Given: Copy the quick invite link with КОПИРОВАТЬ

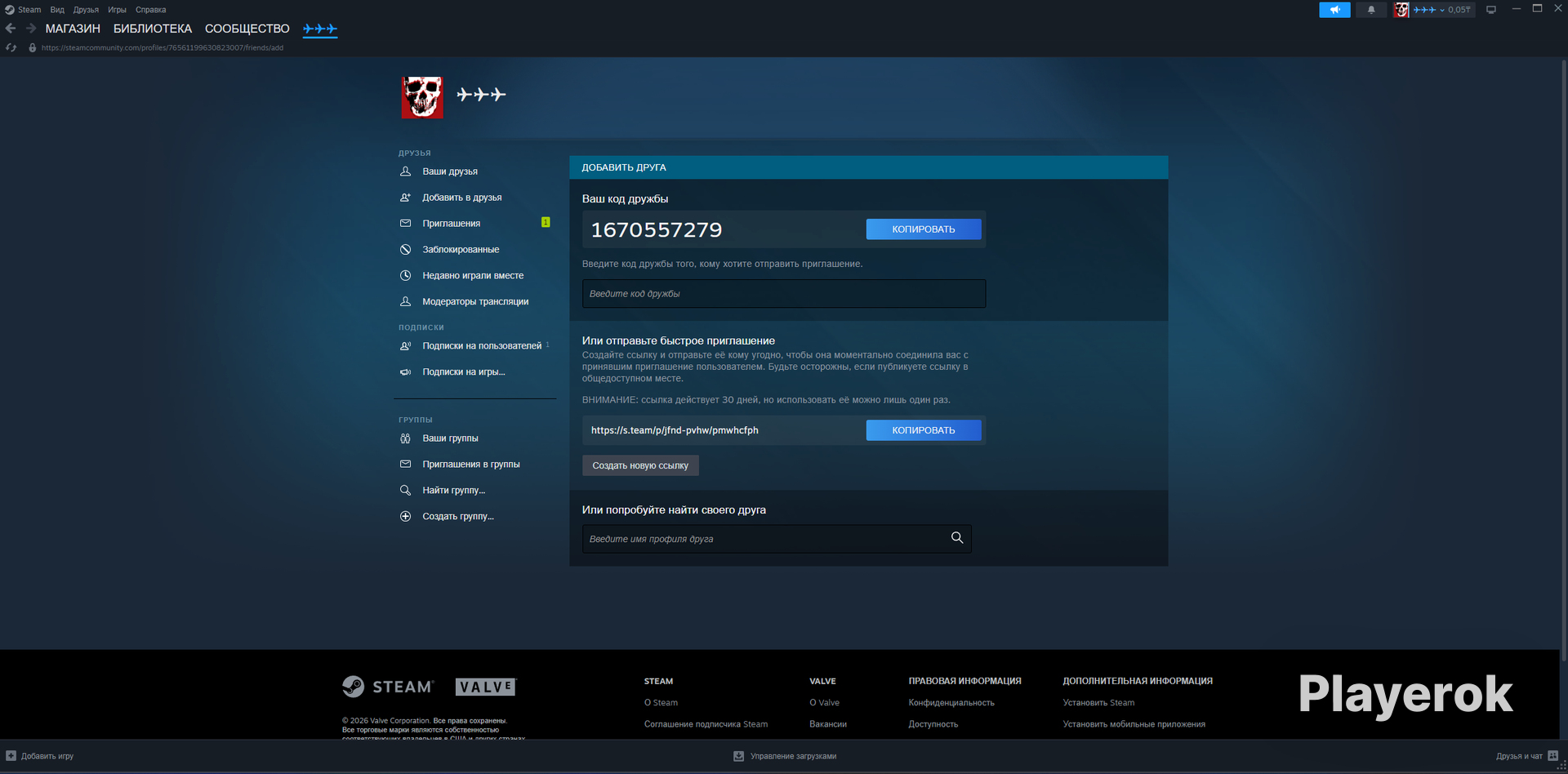Looking at the screenshot, I should point(924,430).
